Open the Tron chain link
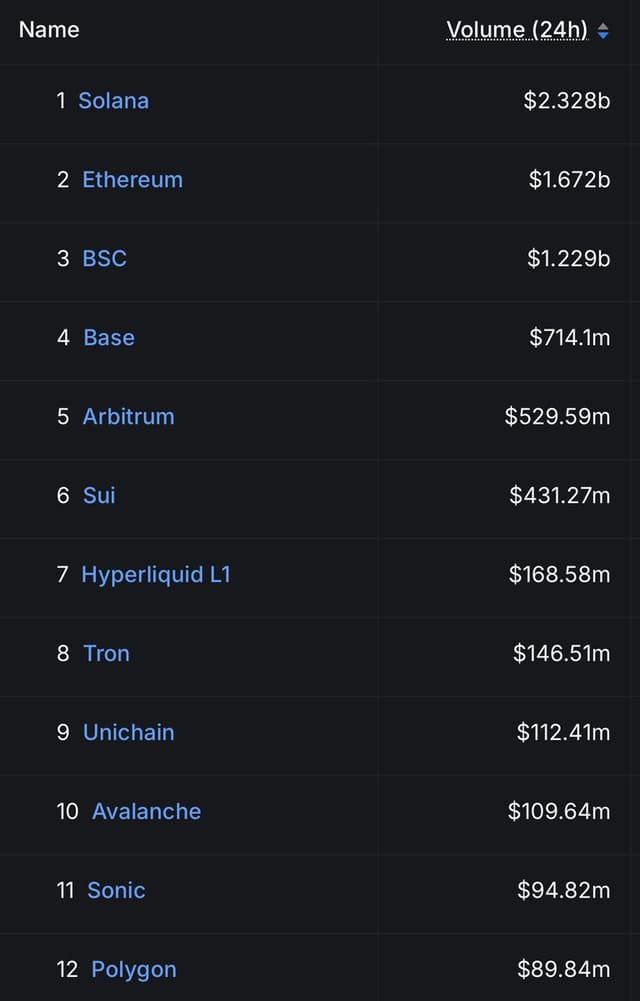The height and width of the screenshot is (1001, 640). pos(107,654)
